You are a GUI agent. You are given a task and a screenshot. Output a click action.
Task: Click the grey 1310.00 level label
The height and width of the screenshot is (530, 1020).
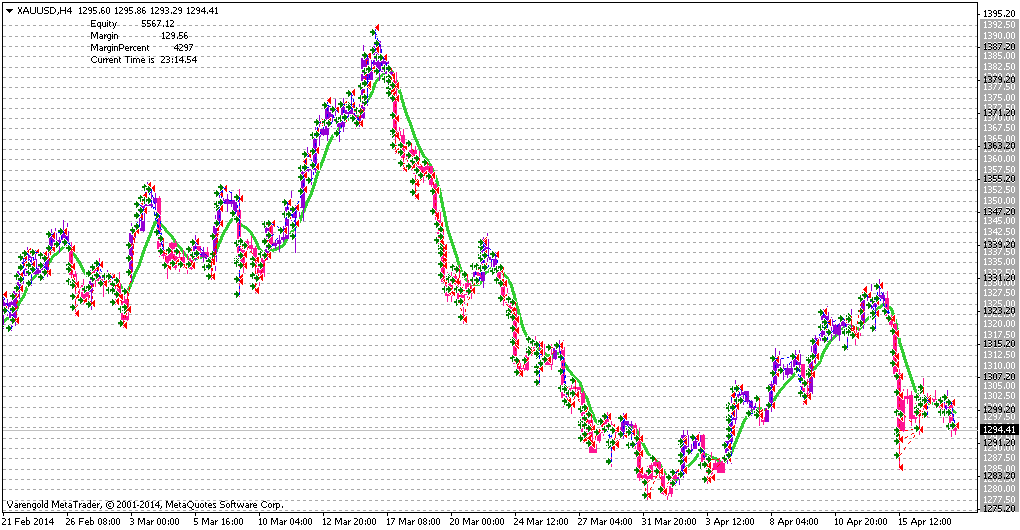coord(999,365)
